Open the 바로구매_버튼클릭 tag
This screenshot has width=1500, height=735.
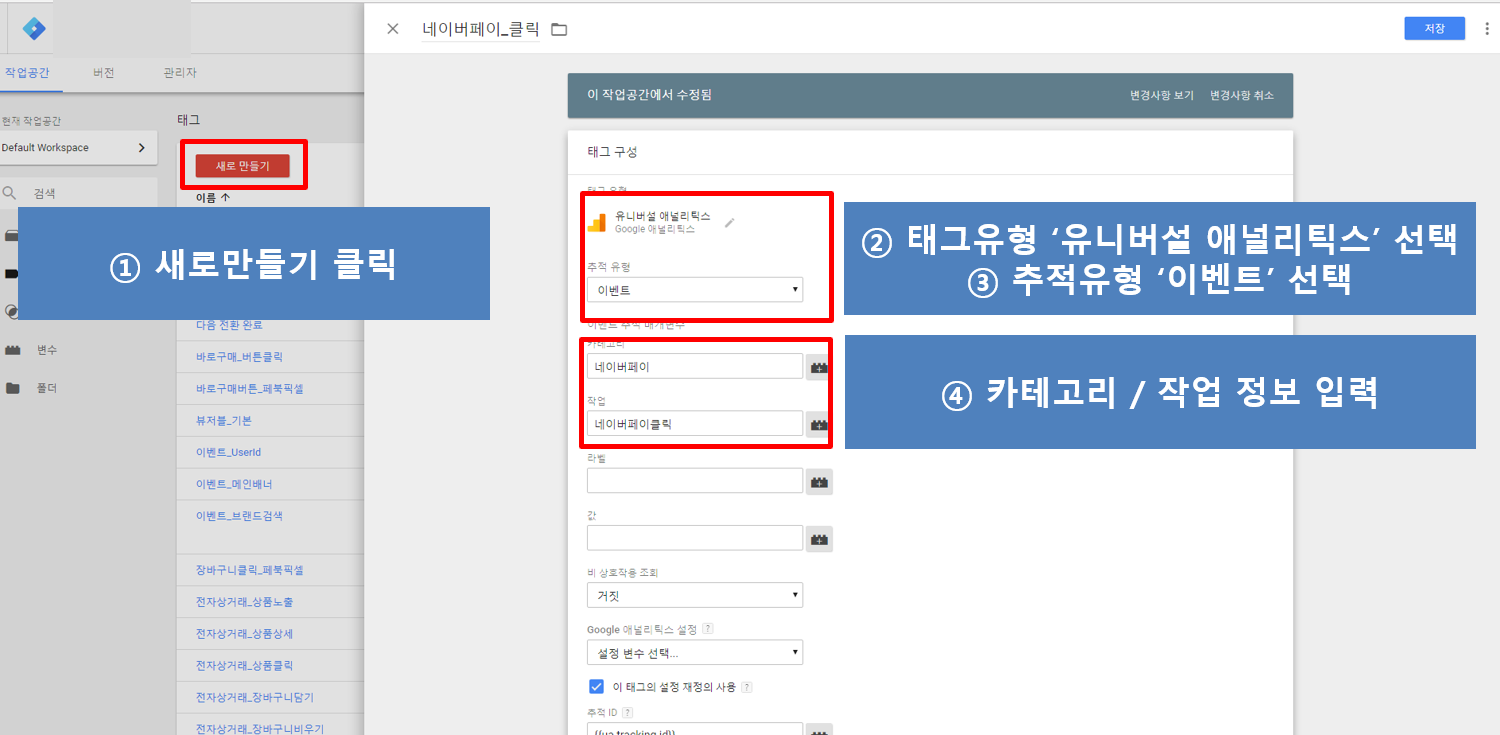(240, 356)
